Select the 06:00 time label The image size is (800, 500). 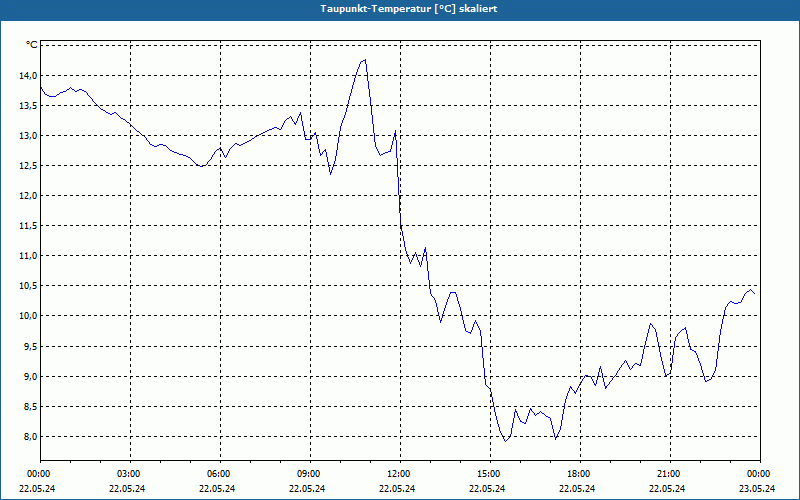click(218, 474)
